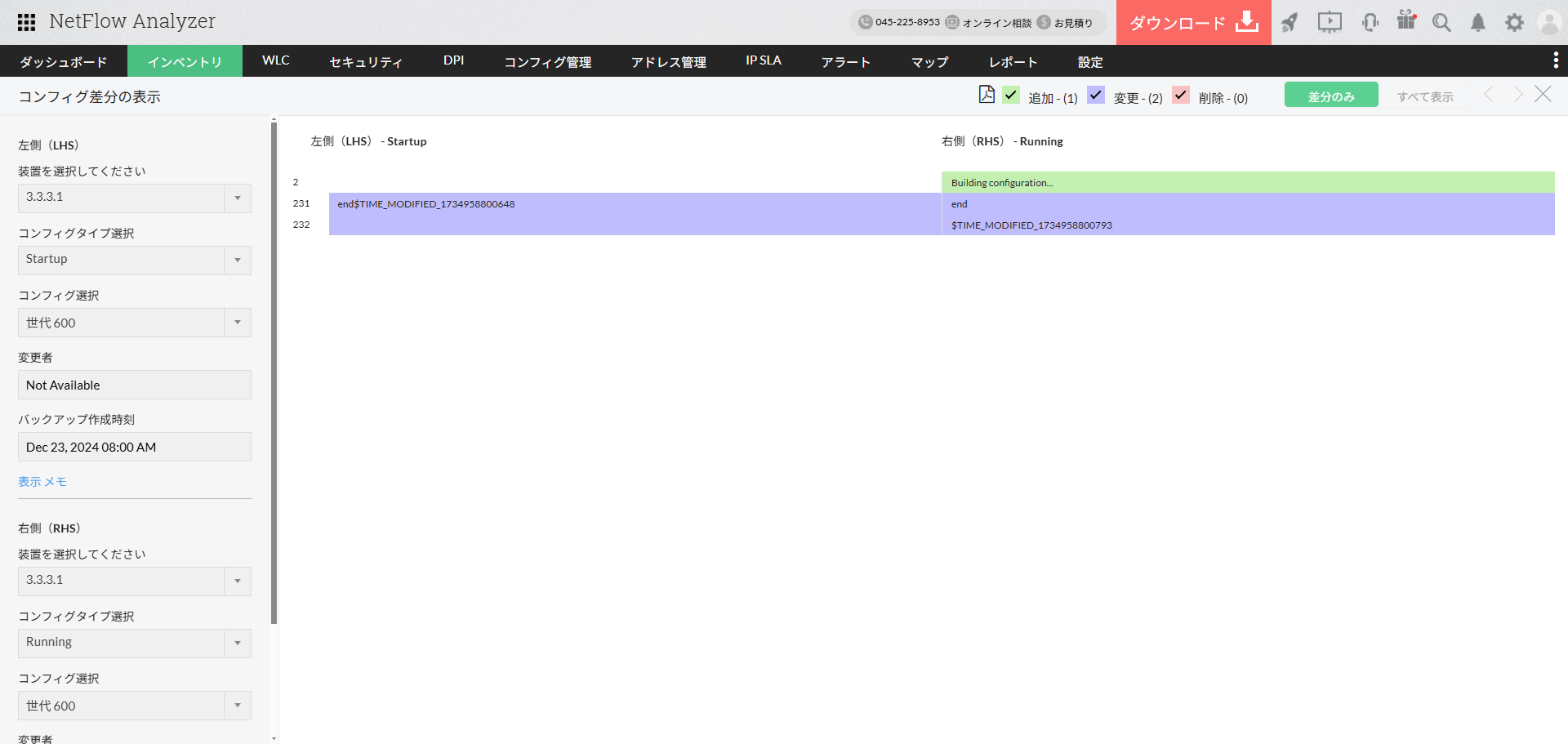Go to the 設定 tab

[x=1090, y=61]
